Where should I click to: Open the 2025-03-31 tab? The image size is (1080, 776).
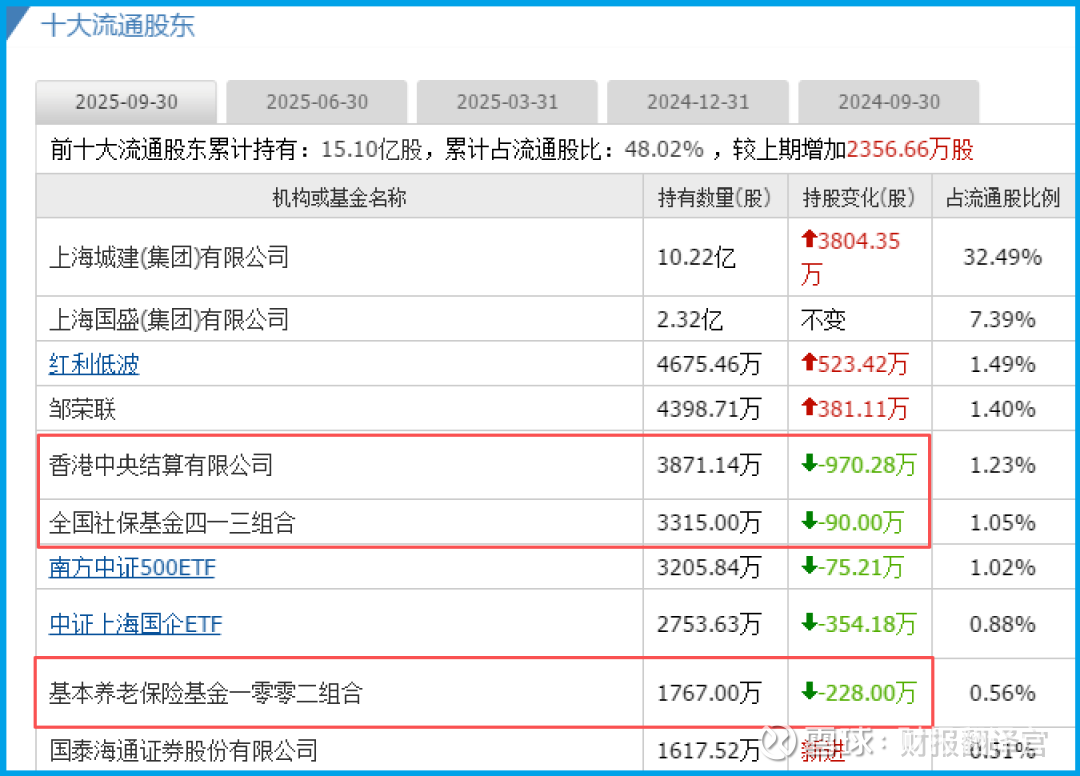click(507, 102)
